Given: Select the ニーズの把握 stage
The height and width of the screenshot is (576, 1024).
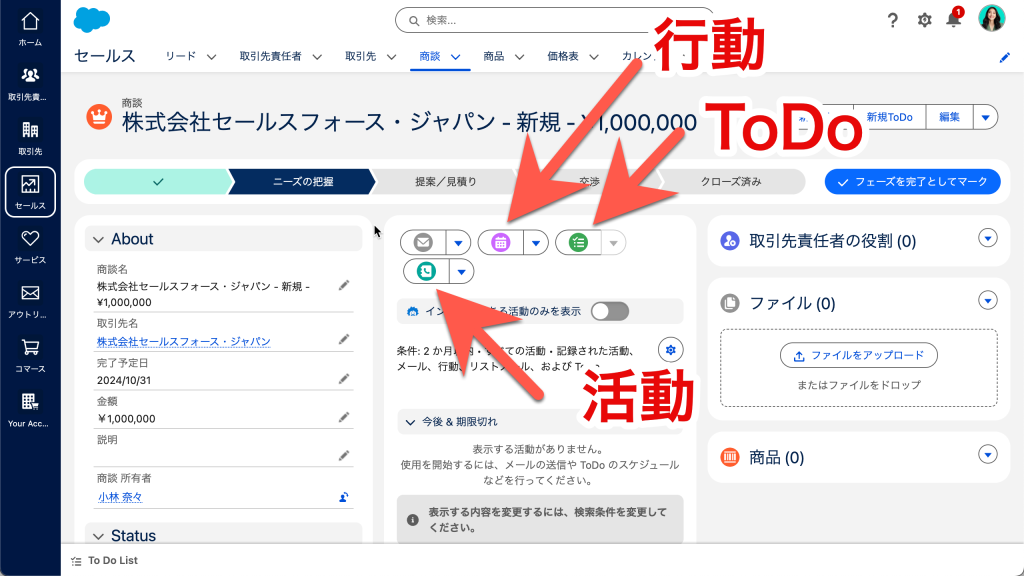Looking at the screenshot, I should pos(303,182).
